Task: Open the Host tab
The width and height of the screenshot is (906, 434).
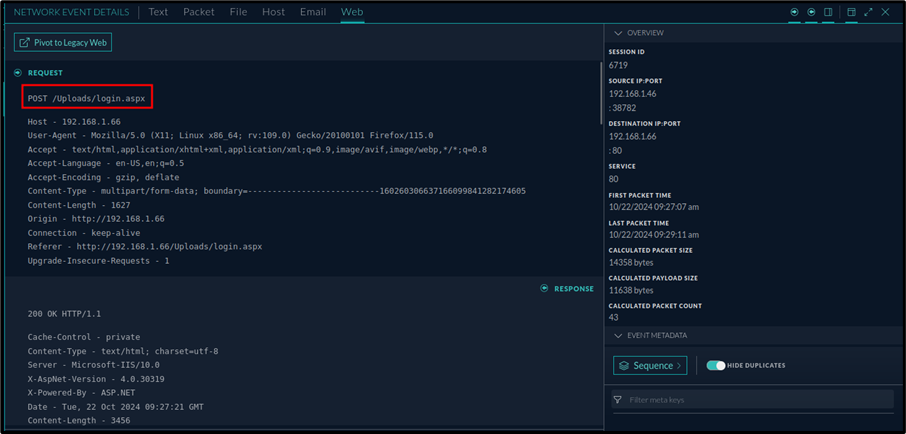Action: tap(273, 13)
